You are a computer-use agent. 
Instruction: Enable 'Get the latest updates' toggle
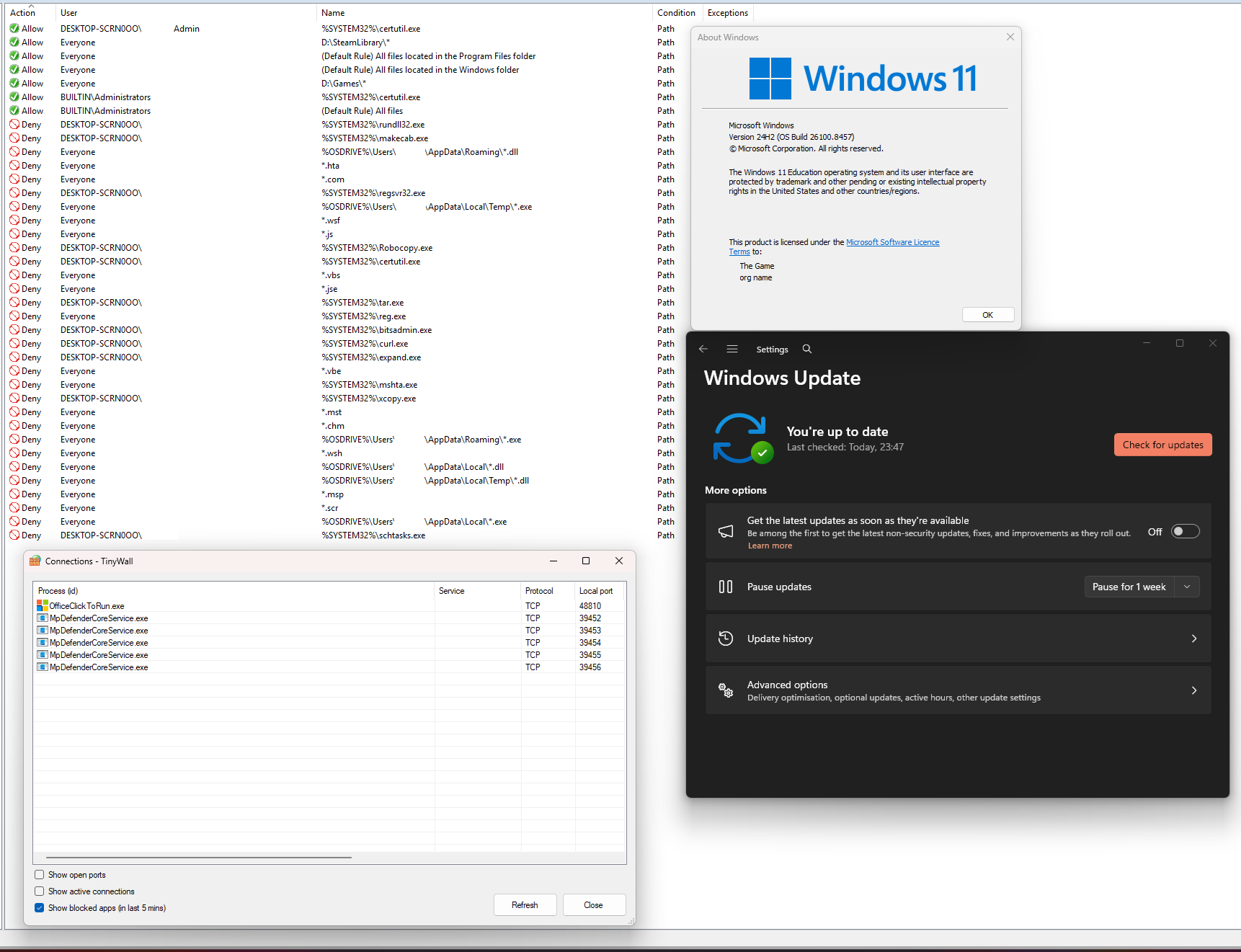[x=1186, y=532]
